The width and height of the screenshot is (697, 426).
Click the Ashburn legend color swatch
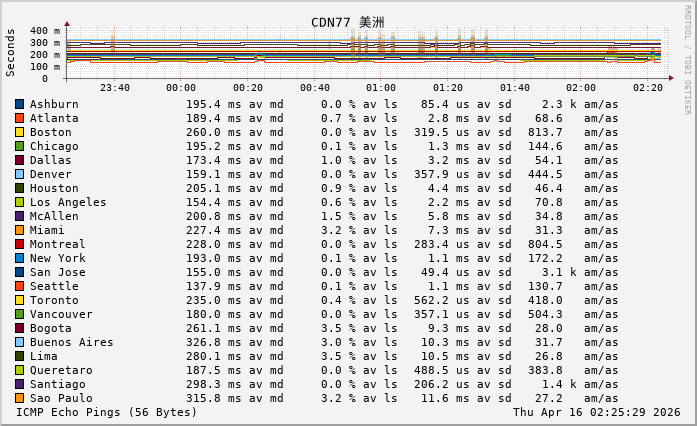point(20,104)
